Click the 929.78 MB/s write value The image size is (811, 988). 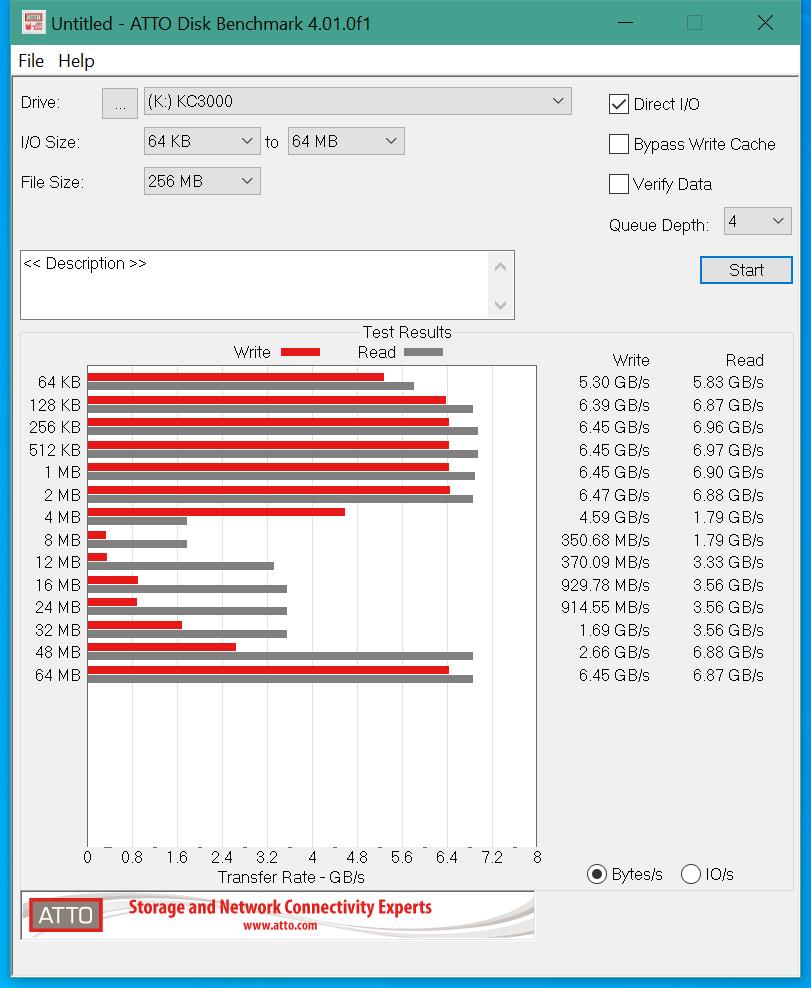click(x=605, y=585)
